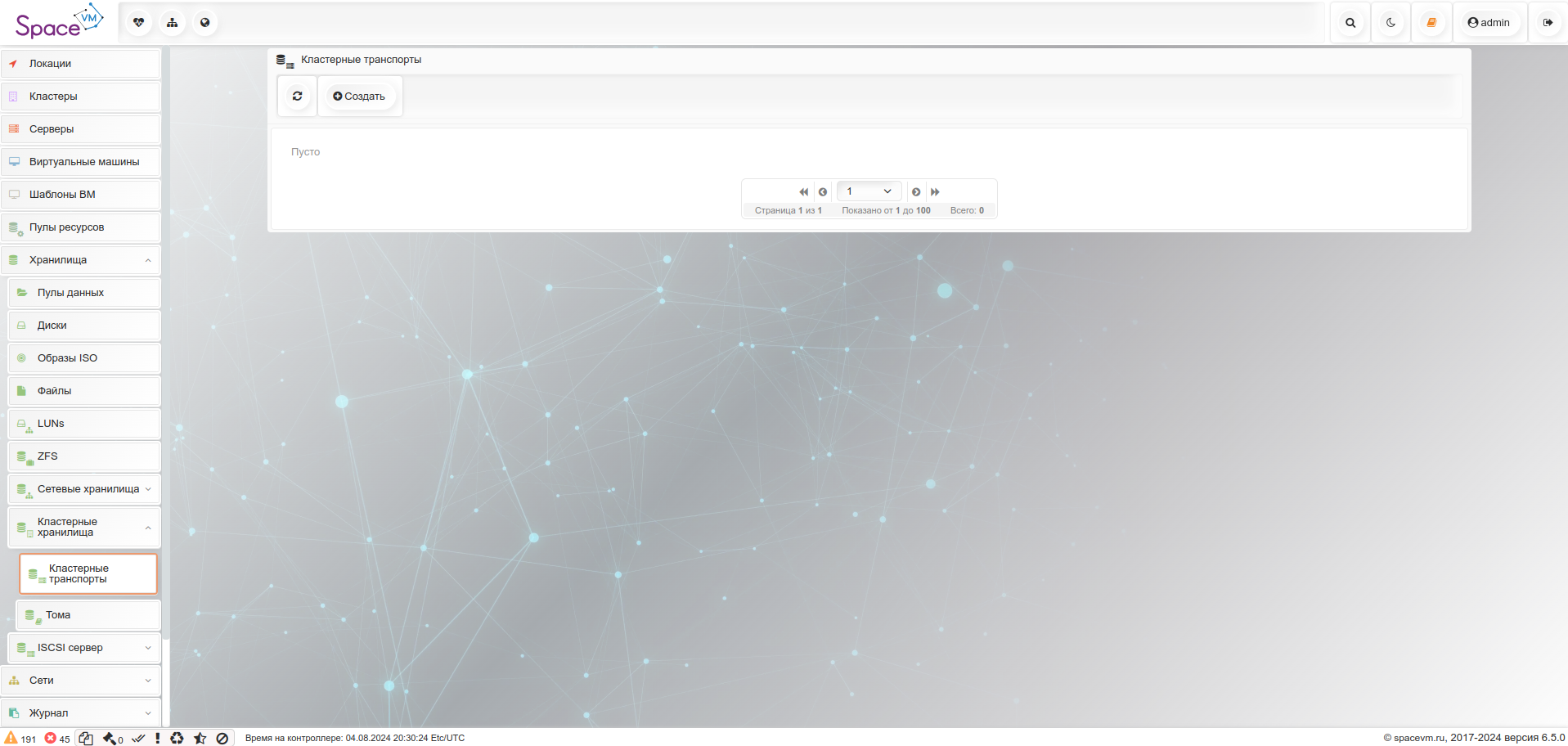Click the sidebar vertical scrollbar

pyautogui.click(x=165, y=344)
